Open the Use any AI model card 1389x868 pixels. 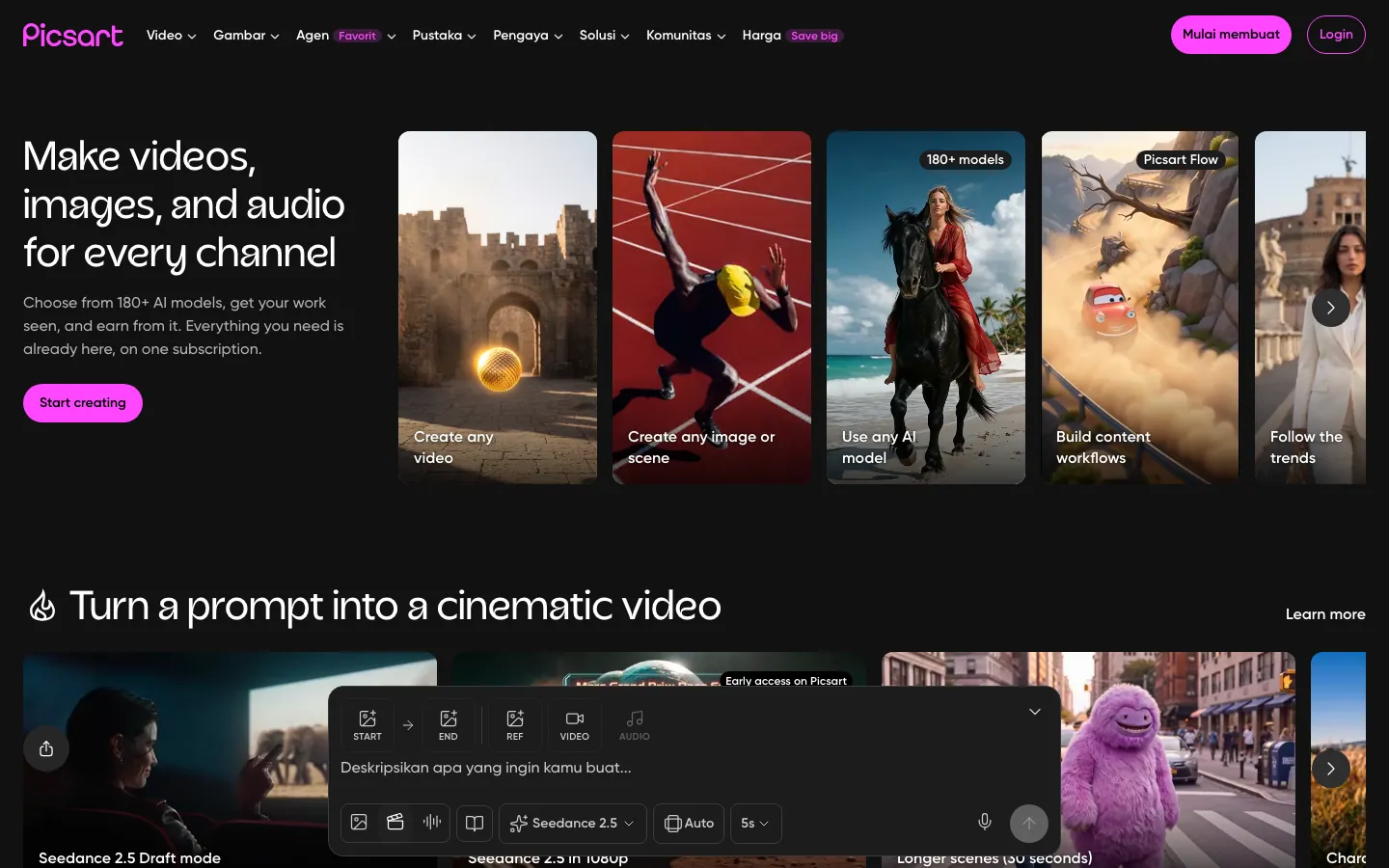926,308
